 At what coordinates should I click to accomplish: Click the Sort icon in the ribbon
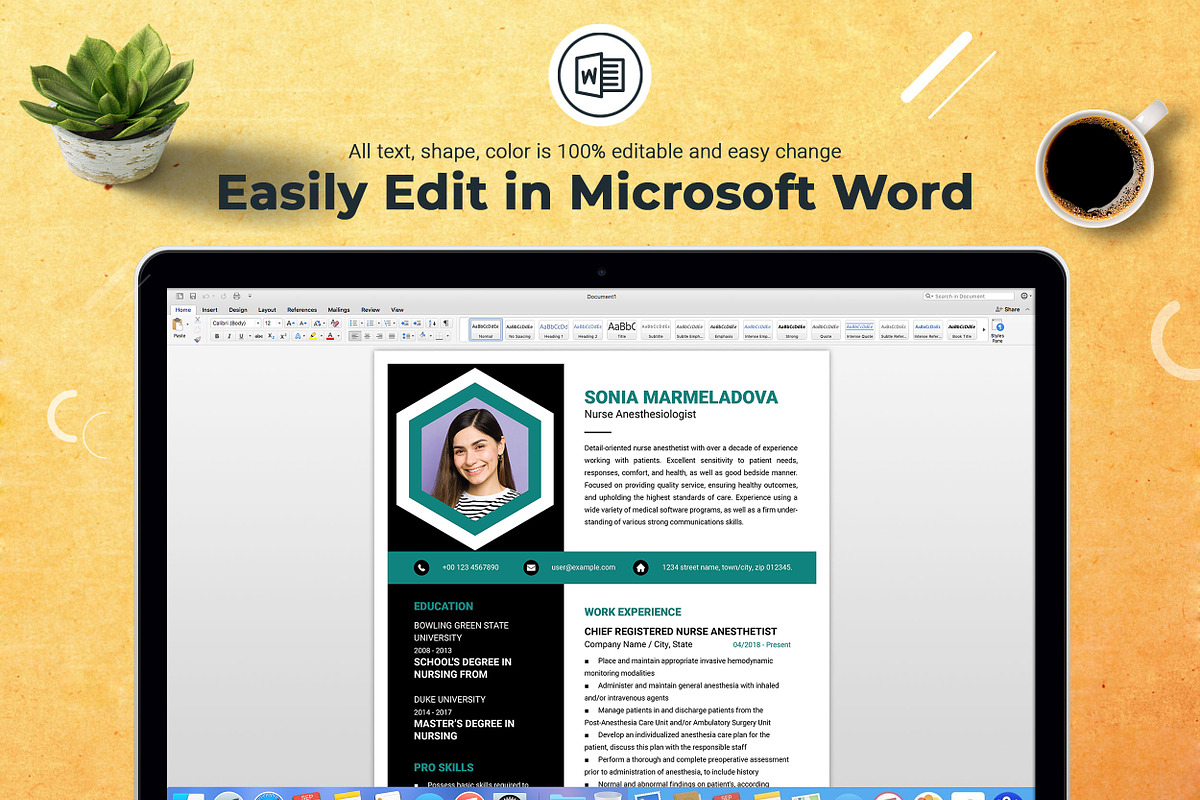click(432, 323)
